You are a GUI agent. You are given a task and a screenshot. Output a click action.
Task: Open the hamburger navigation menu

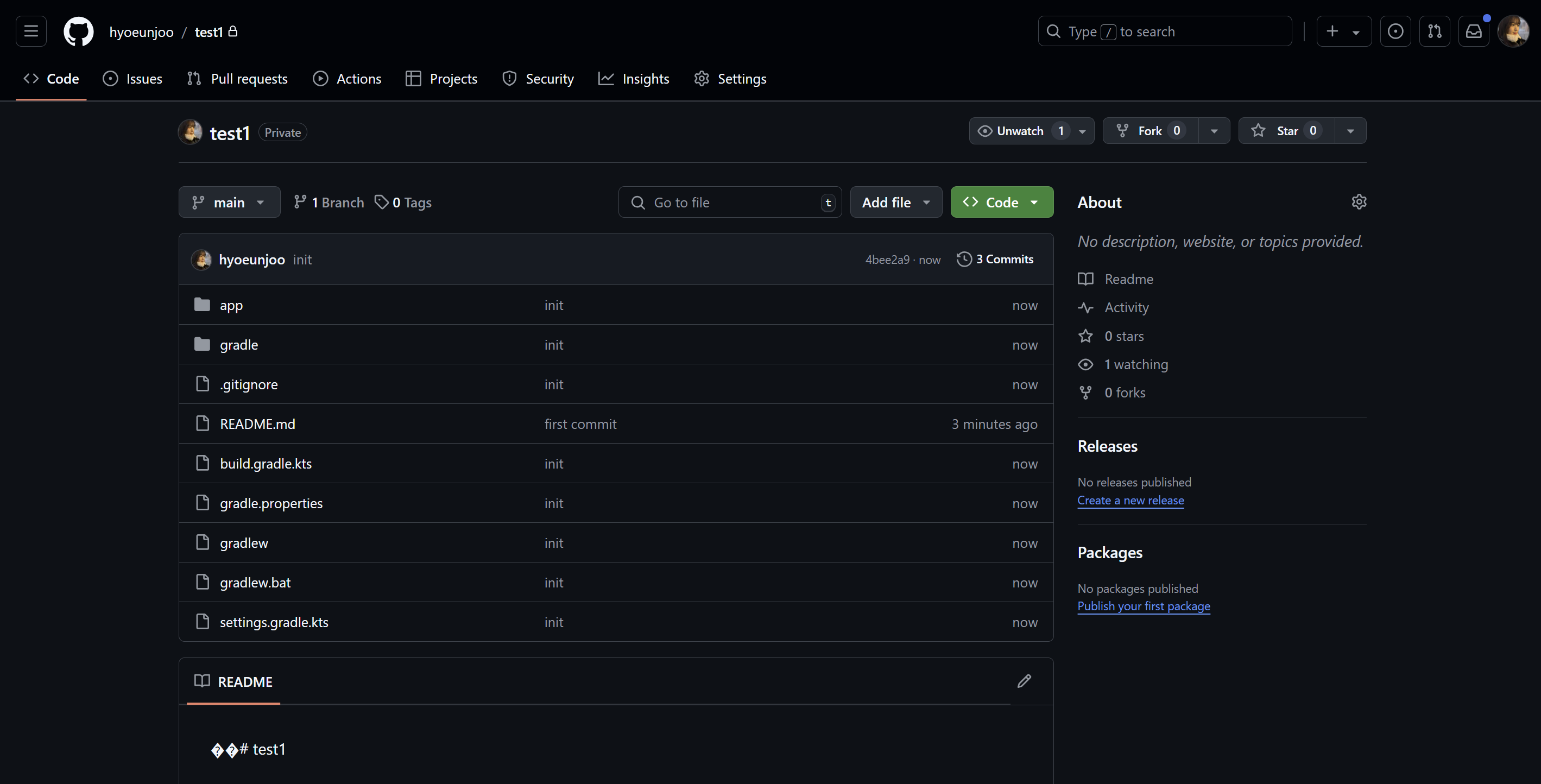tap(31, 31)
